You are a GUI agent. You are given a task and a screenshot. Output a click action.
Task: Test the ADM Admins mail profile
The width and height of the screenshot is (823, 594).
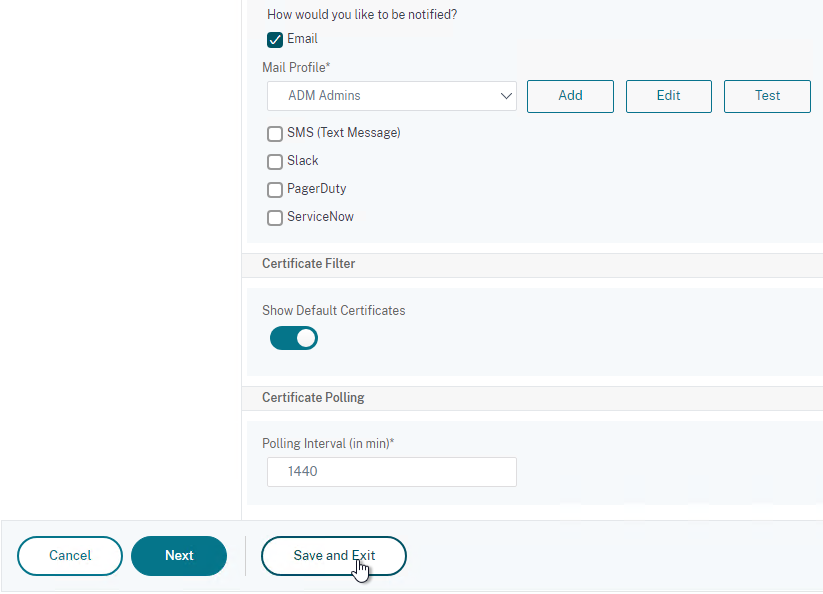point(767,96)
